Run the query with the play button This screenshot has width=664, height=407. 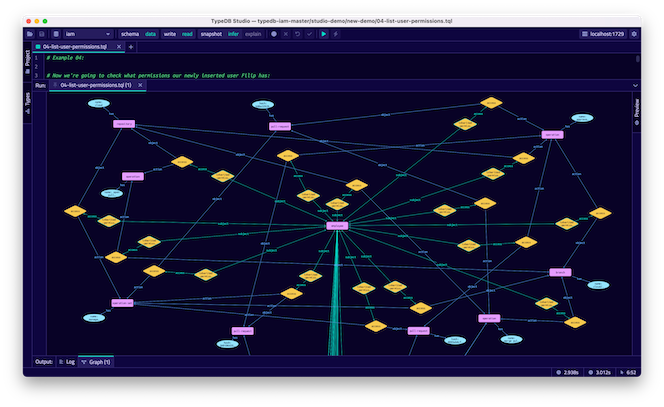pos(324,34)
